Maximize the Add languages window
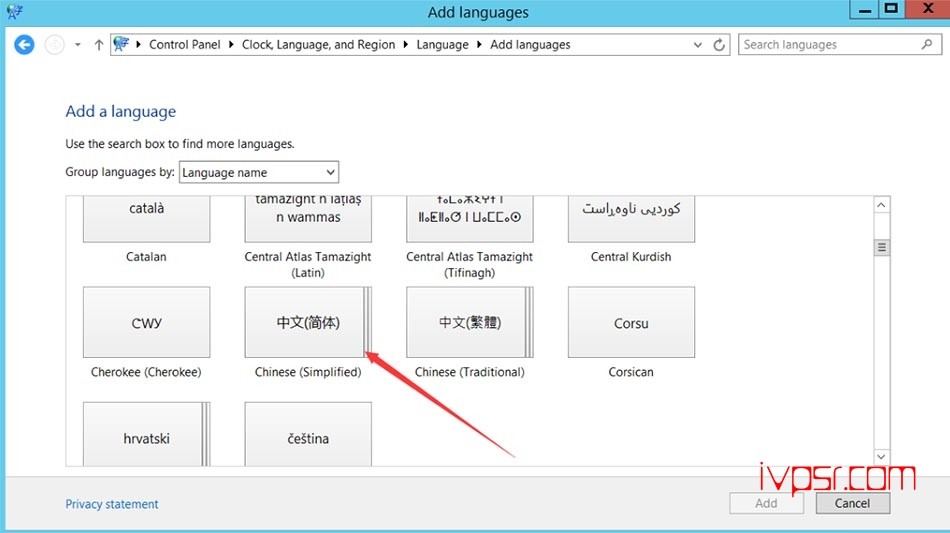Image resolution: width=950 pixels, height=533 pixels. pyautogui.click(x=891, y=9)
